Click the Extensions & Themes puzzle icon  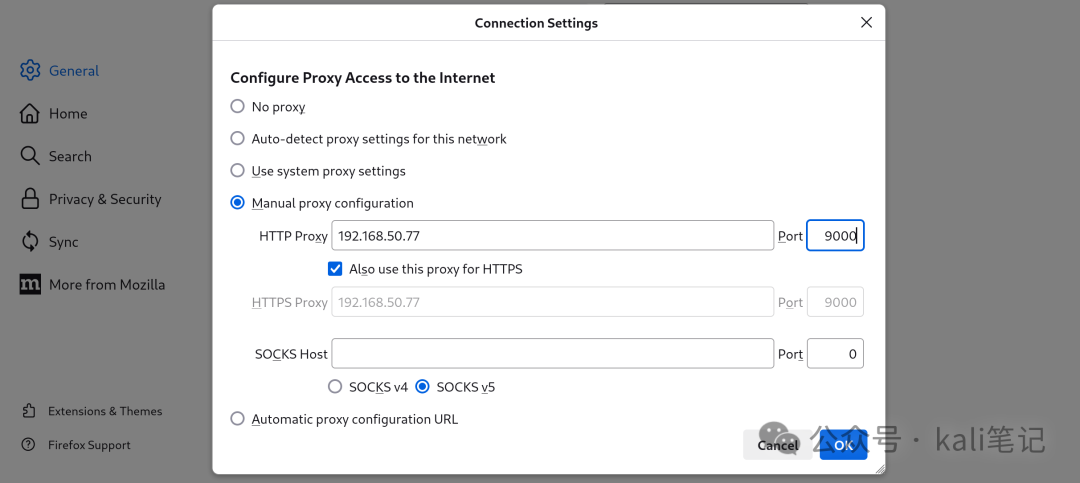pyautogui.click(x=29, y=411)
